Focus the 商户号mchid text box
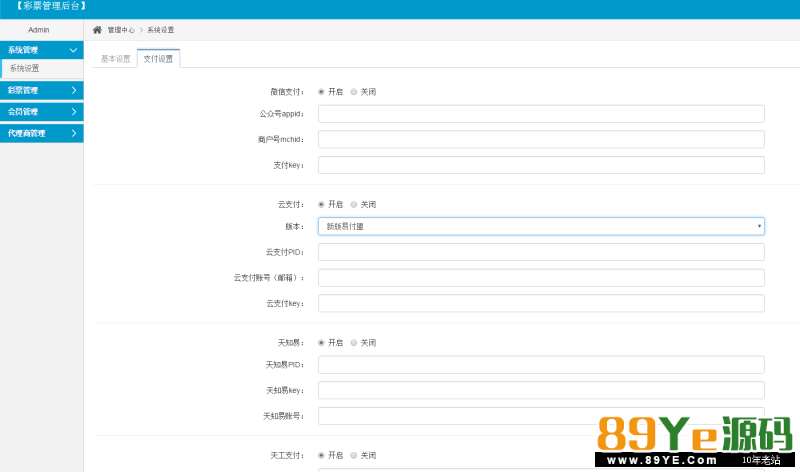 coord(541,140)
